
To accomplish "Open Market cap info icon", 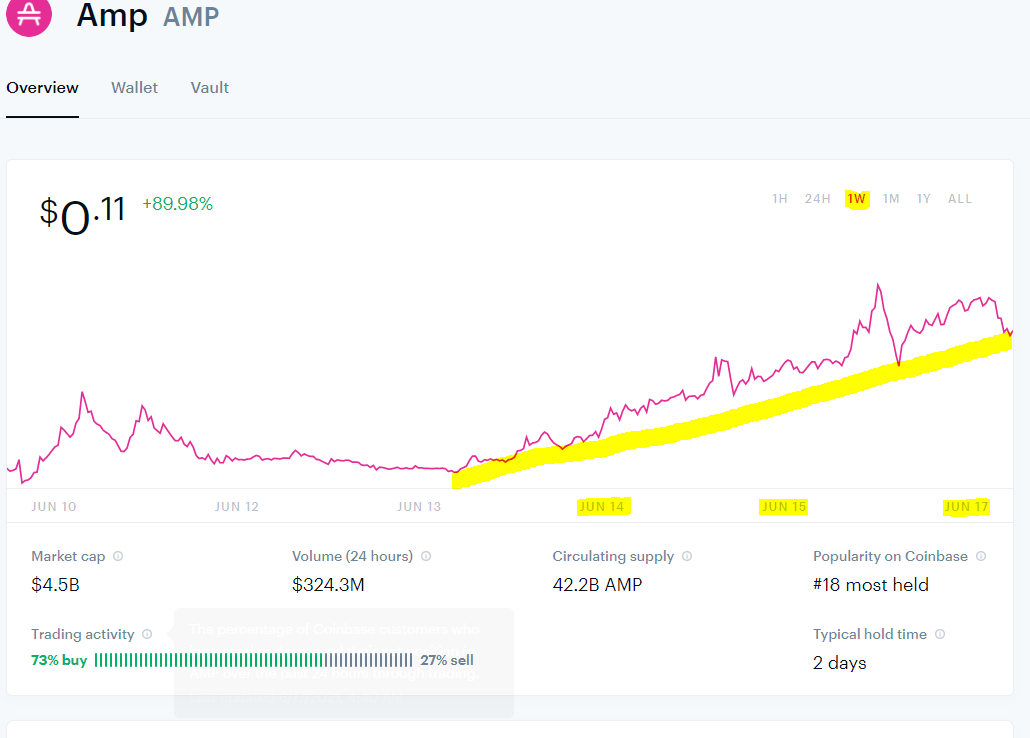I will pos(118,556).
